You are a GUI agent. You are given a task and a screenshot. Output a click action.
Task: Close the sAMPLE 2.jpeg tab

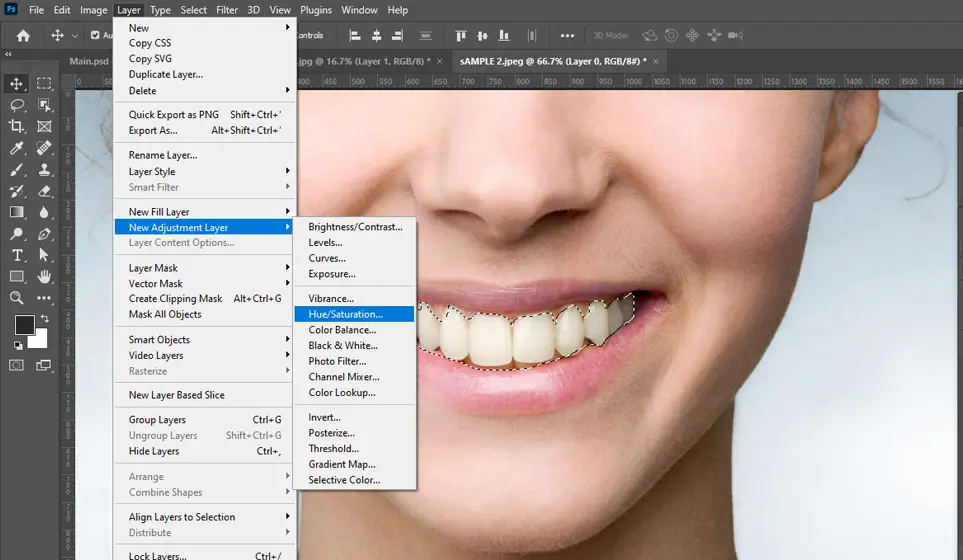(656, 61)
